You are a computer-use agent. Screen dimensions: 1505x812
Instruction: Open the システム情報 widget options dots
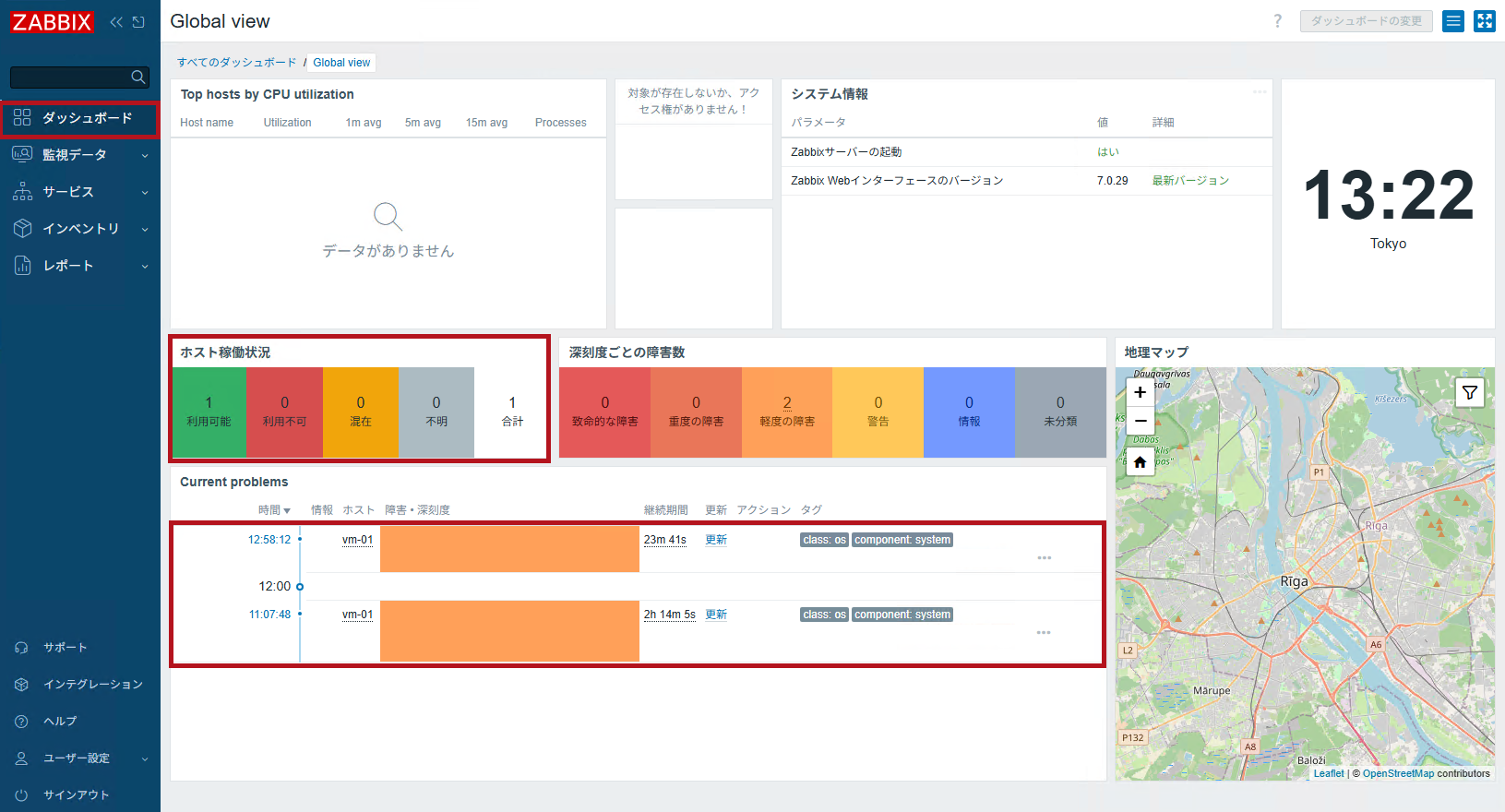[1260, 92]
